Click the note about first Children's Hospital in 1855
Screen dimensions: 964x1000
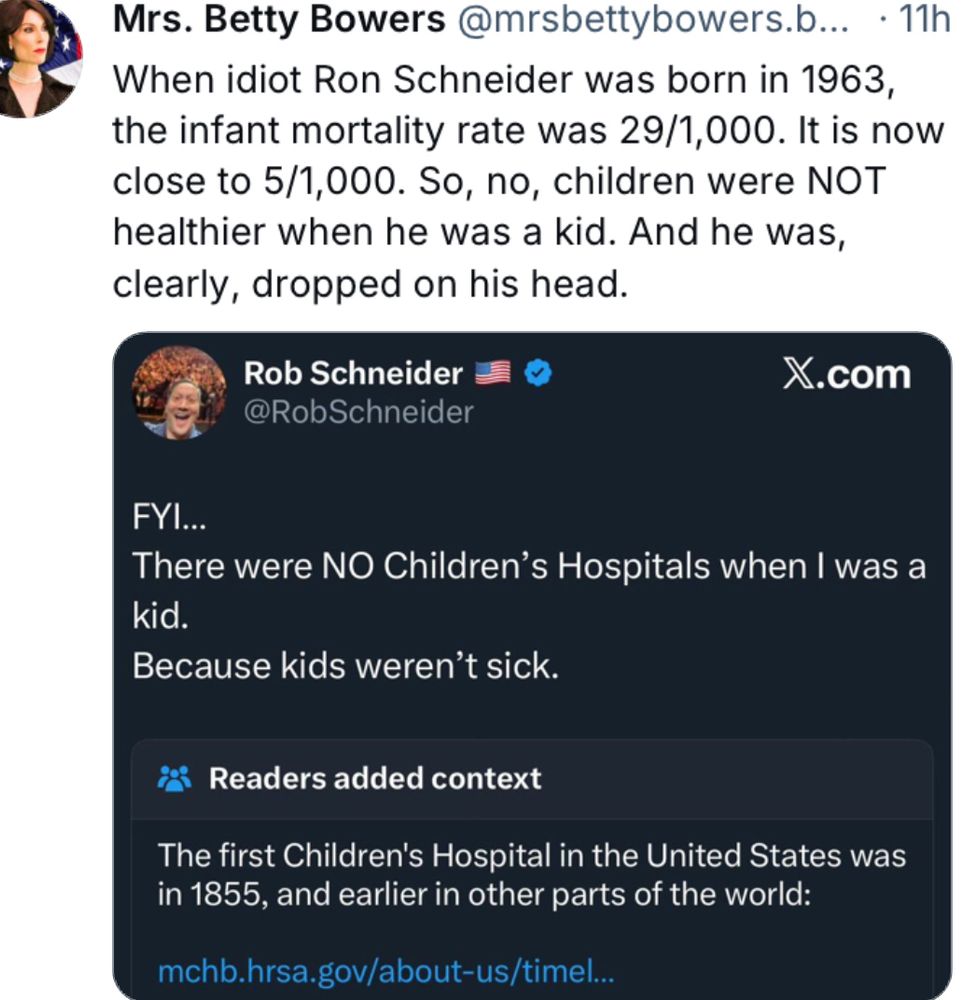coord(531,856)
